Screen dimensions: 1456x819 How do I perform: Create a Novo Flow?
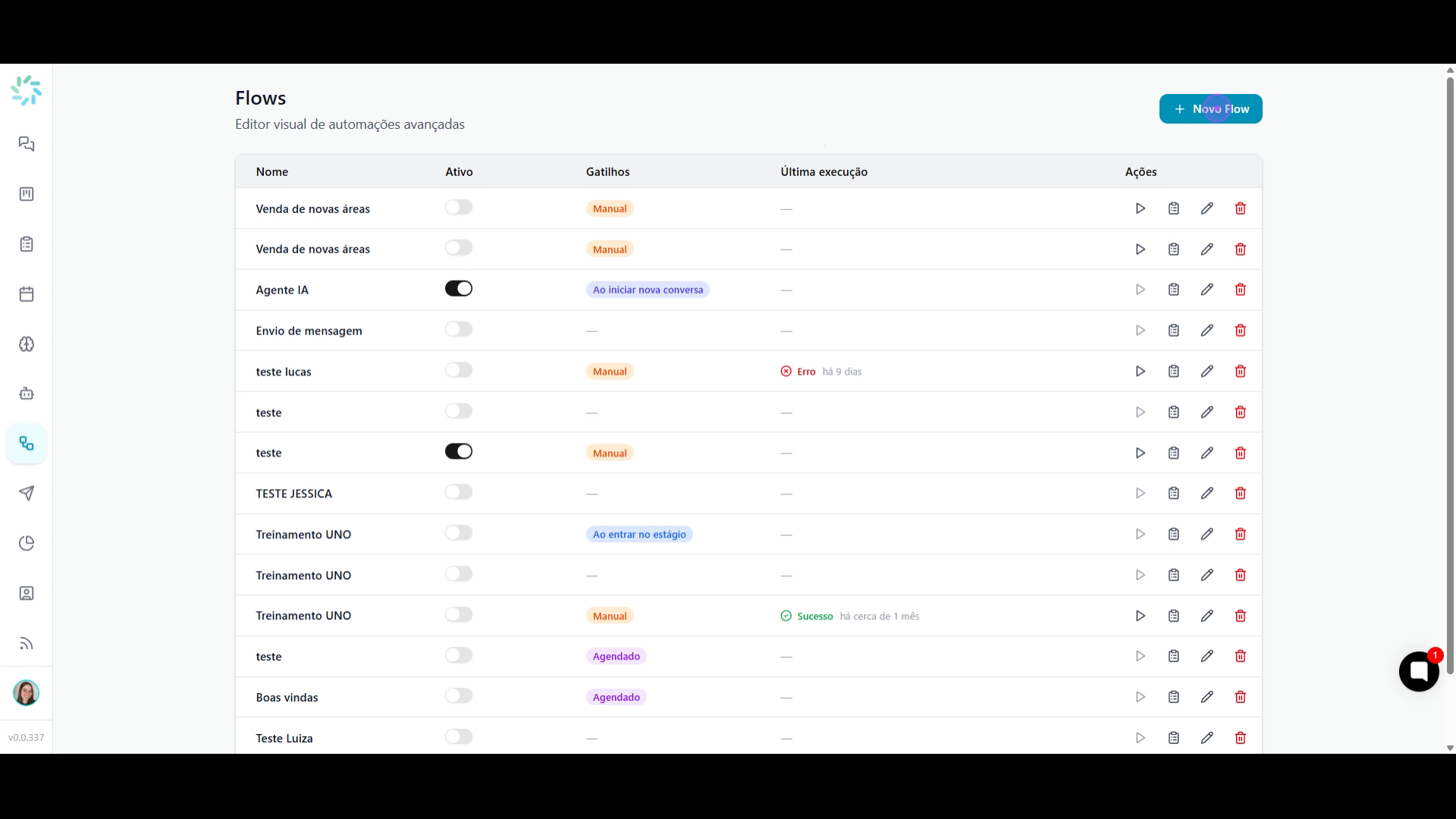pos(1211,109)
